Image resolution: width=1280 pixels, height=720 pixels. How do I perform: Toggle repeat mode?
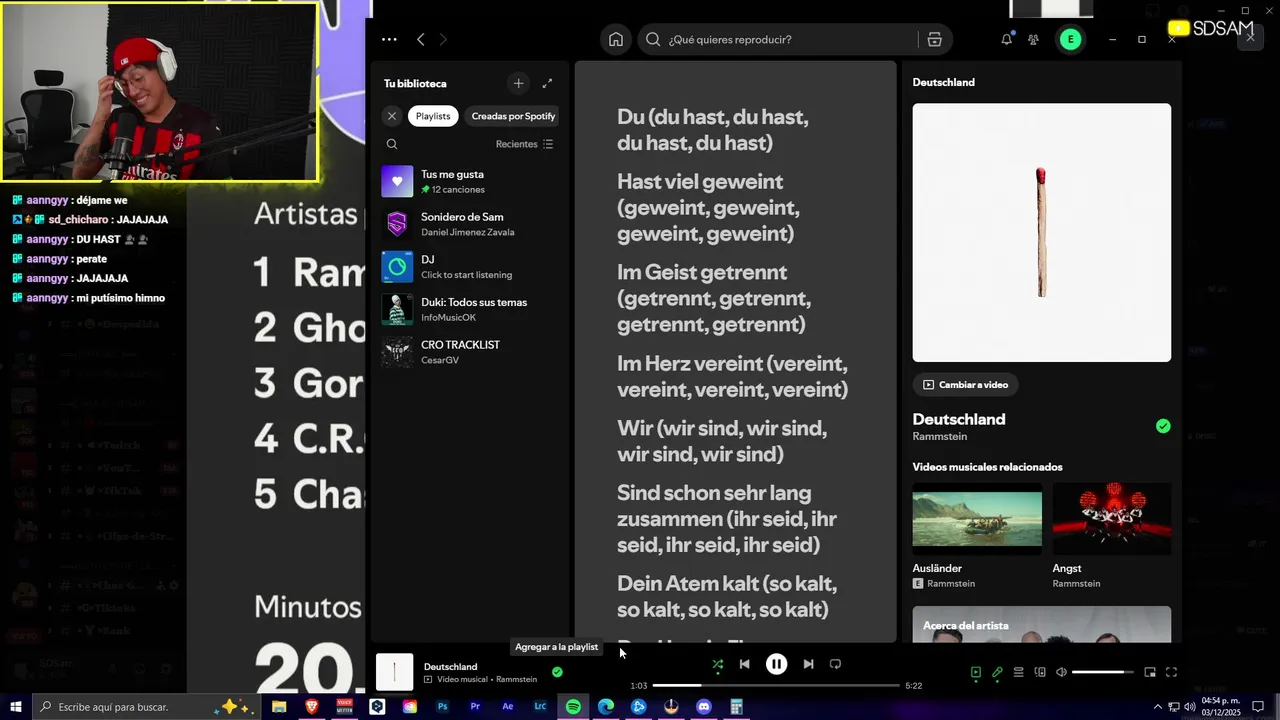click(835, 664)
